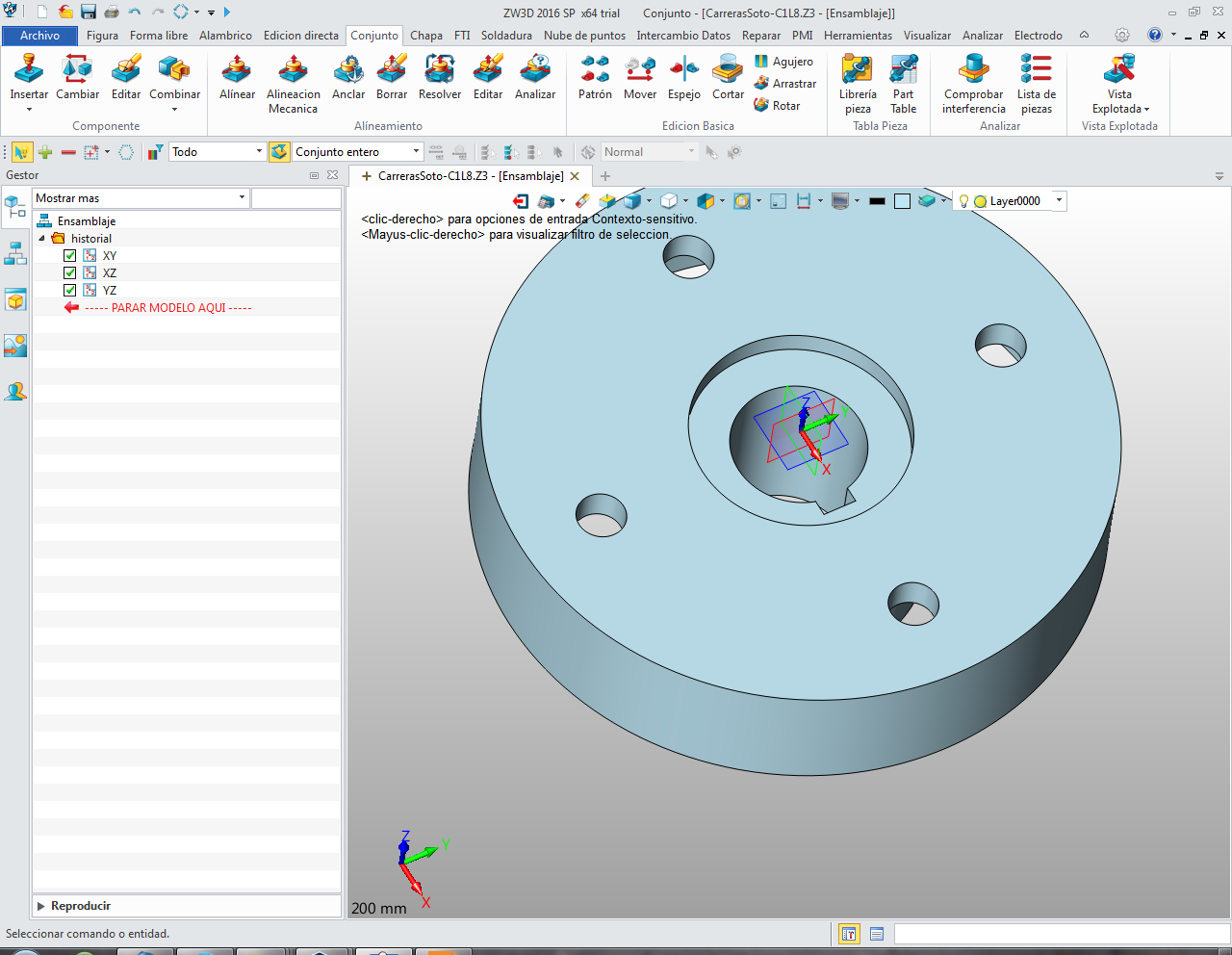Toggle the selection pick mode button

(21, 152)
